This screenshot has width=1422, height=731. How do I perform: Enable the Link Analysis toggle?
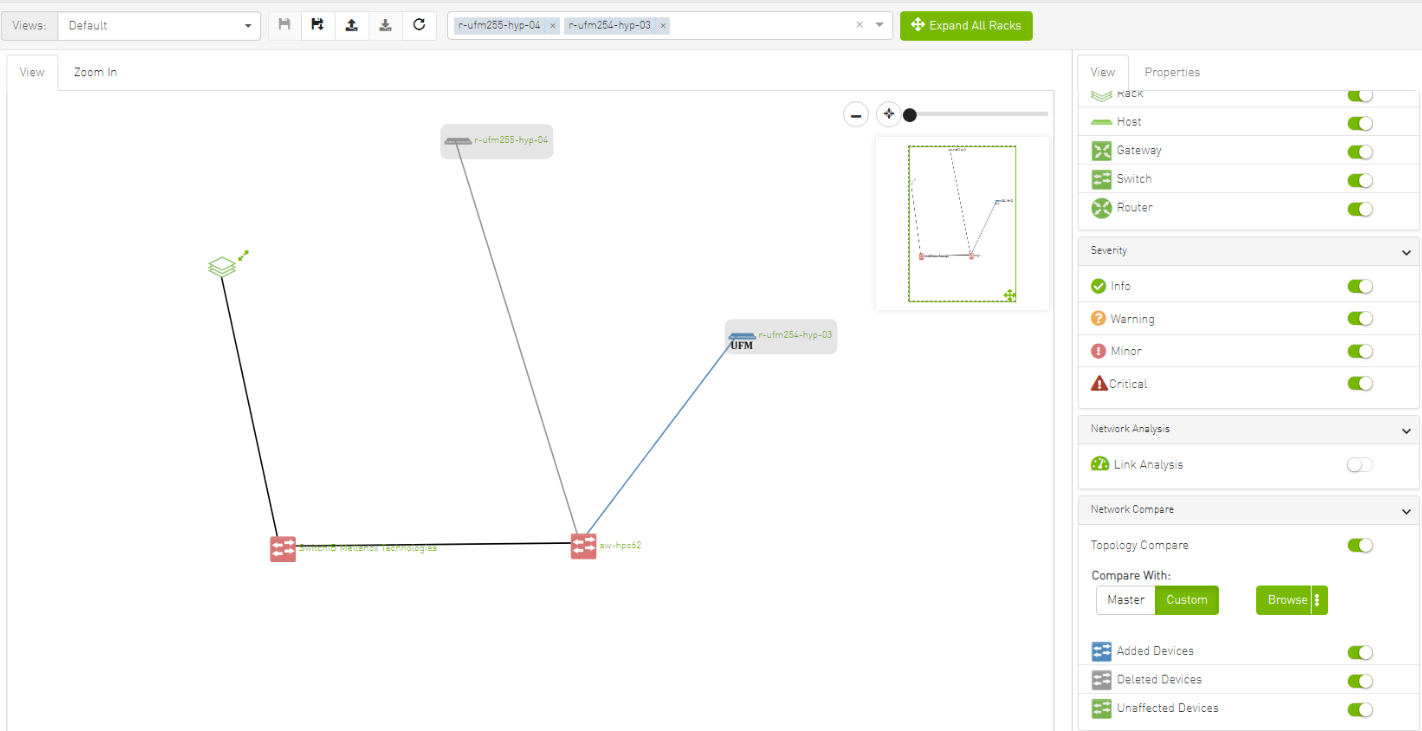point(1359,465)
